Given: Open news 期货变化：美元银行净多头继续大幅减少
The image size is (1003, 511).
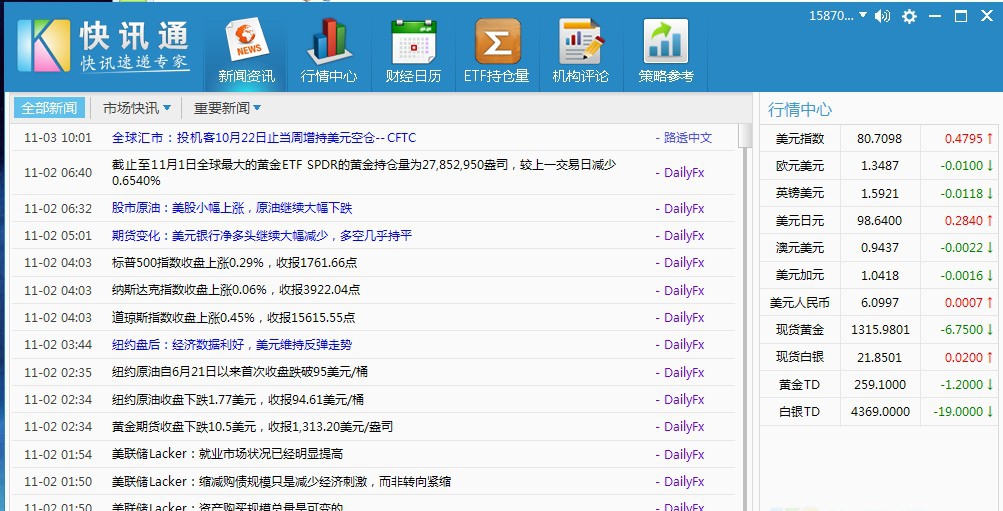Looking at the screenshot, I should click(x=262, y=236).
